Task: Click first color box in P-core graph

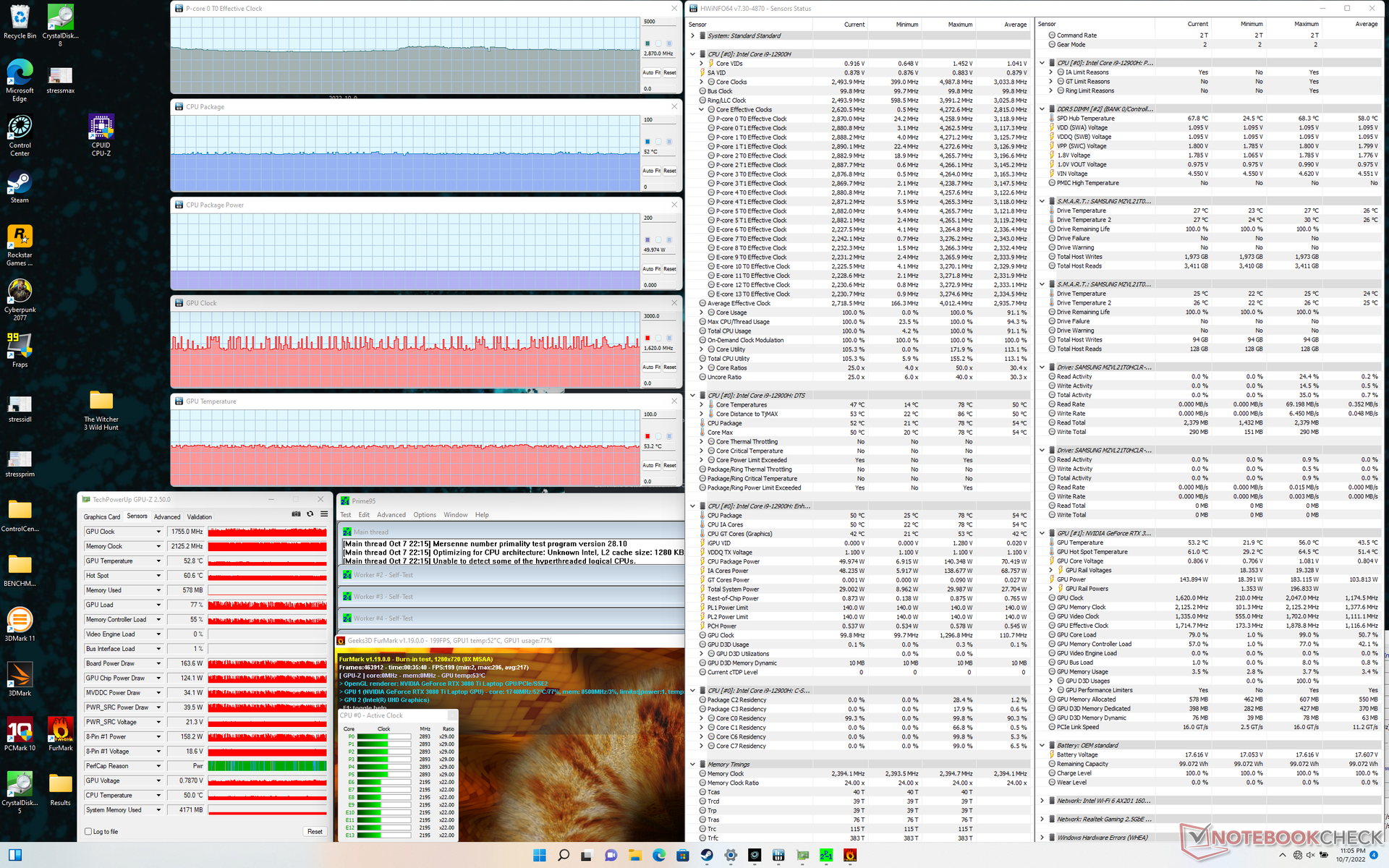Action: [647, 43]
